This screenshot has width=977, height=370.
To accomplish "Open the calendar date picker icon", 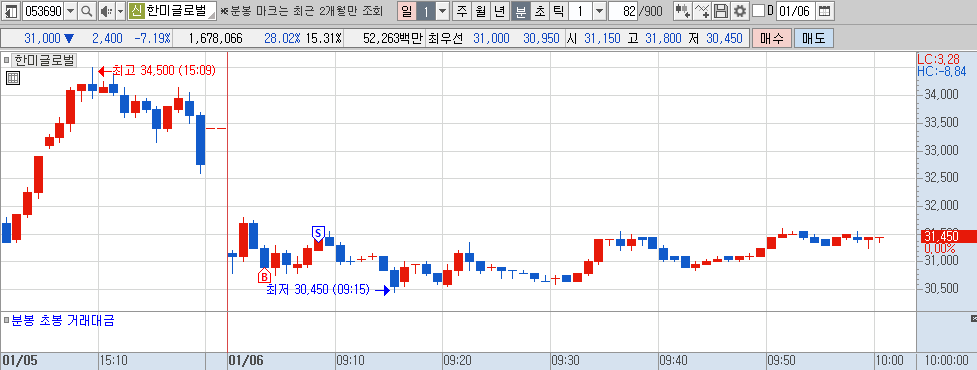I will [824, 11].
